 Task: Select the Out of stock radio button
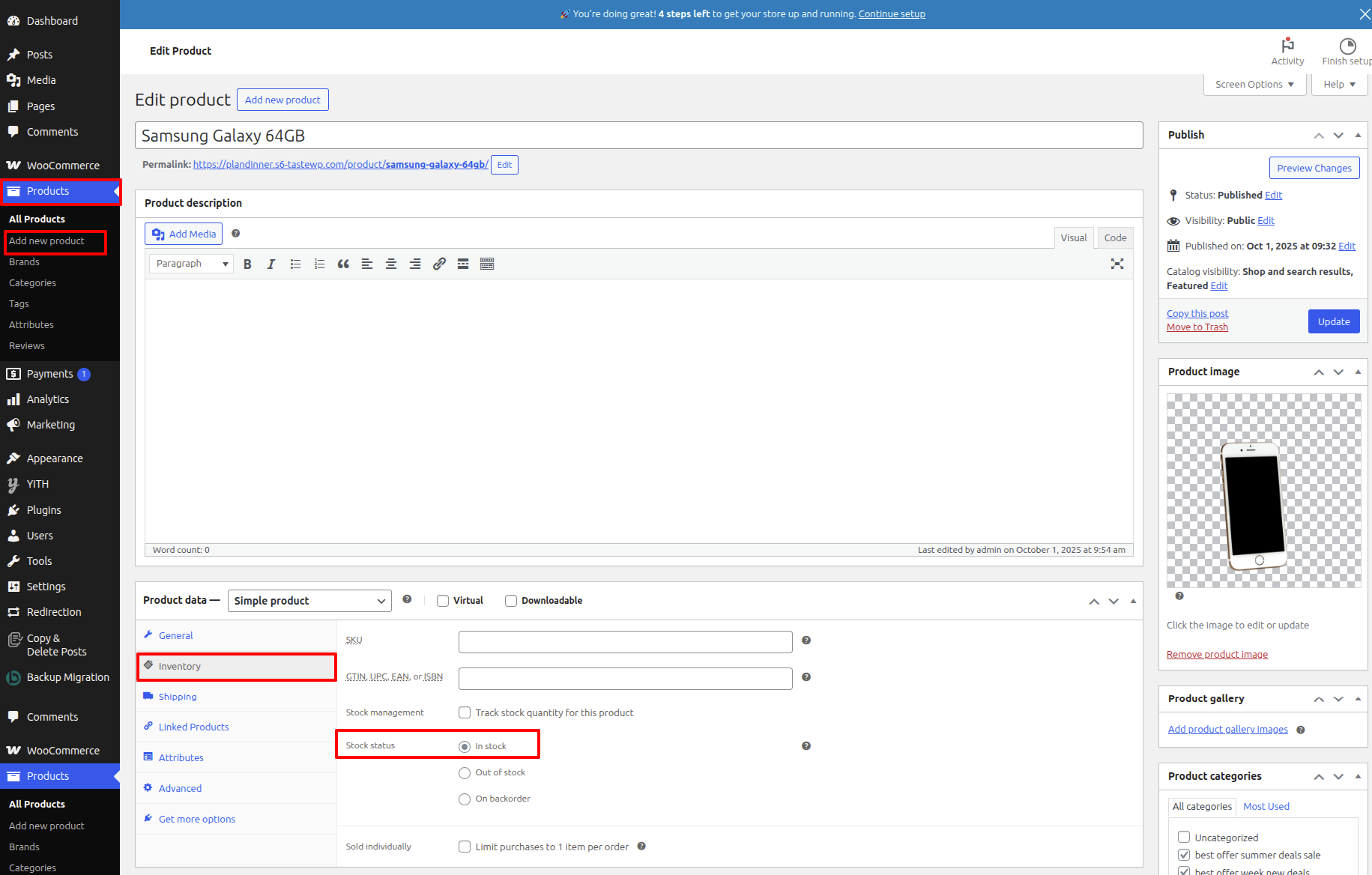pyautogui.click(x=465, y=773)
